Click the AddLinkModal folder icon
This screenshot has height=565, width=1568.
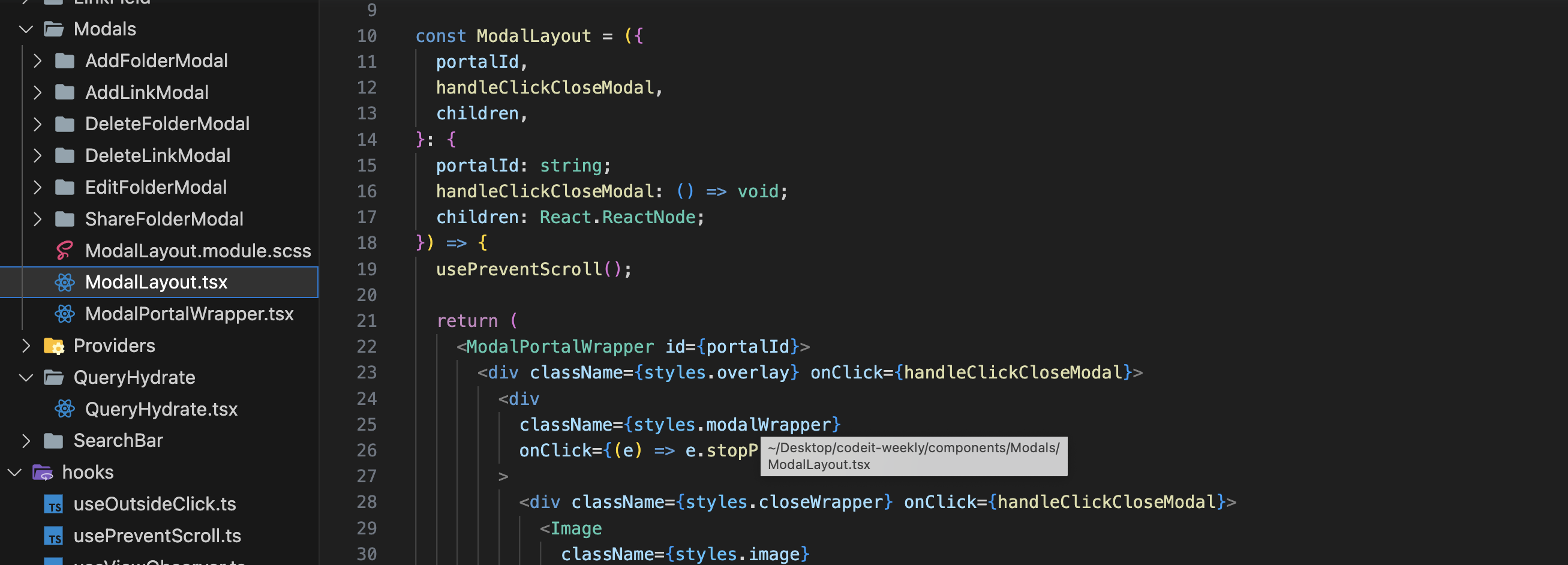[x=65, y=92]
